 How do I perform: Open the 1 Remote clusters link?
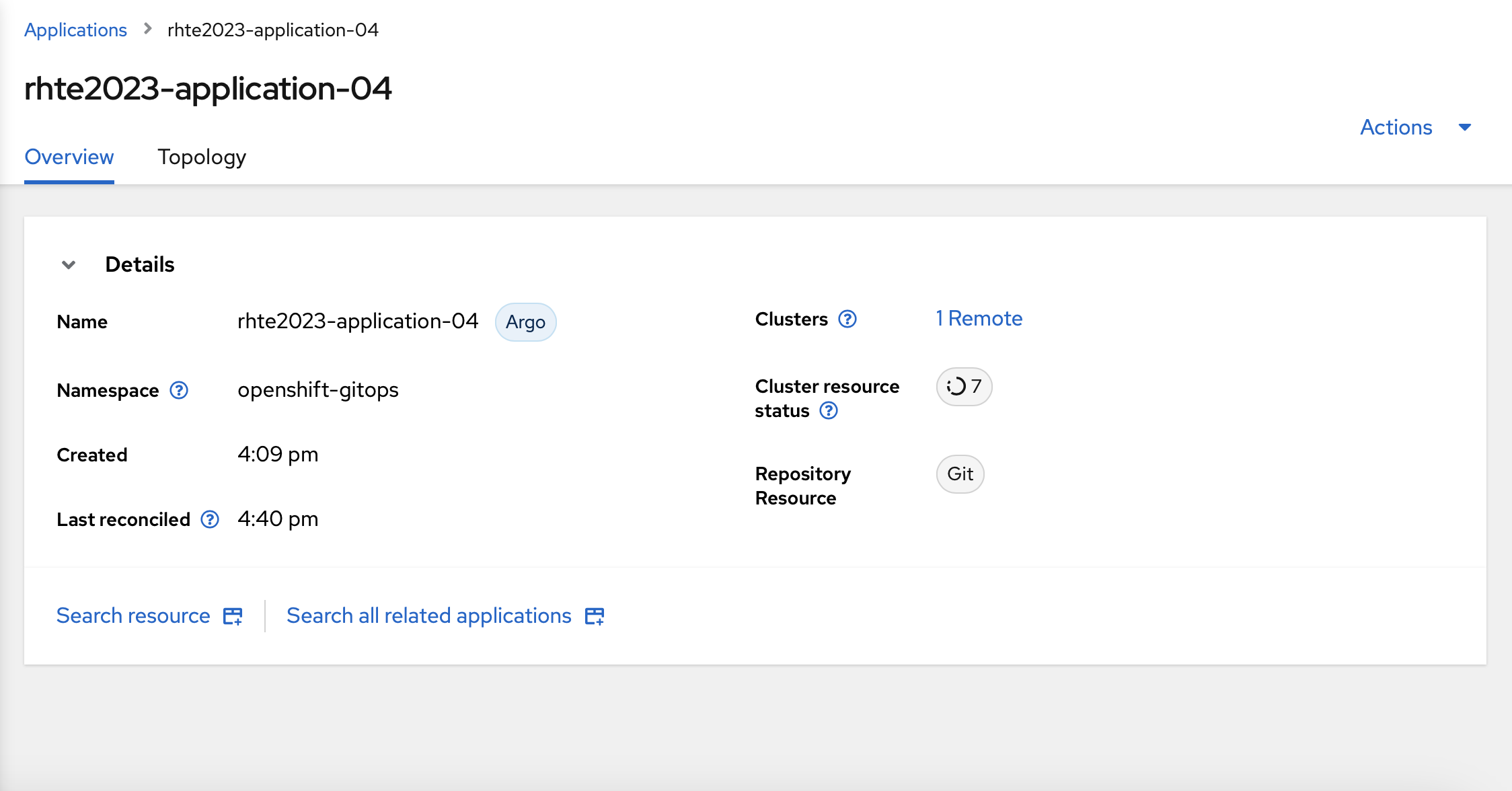point(979,318)
